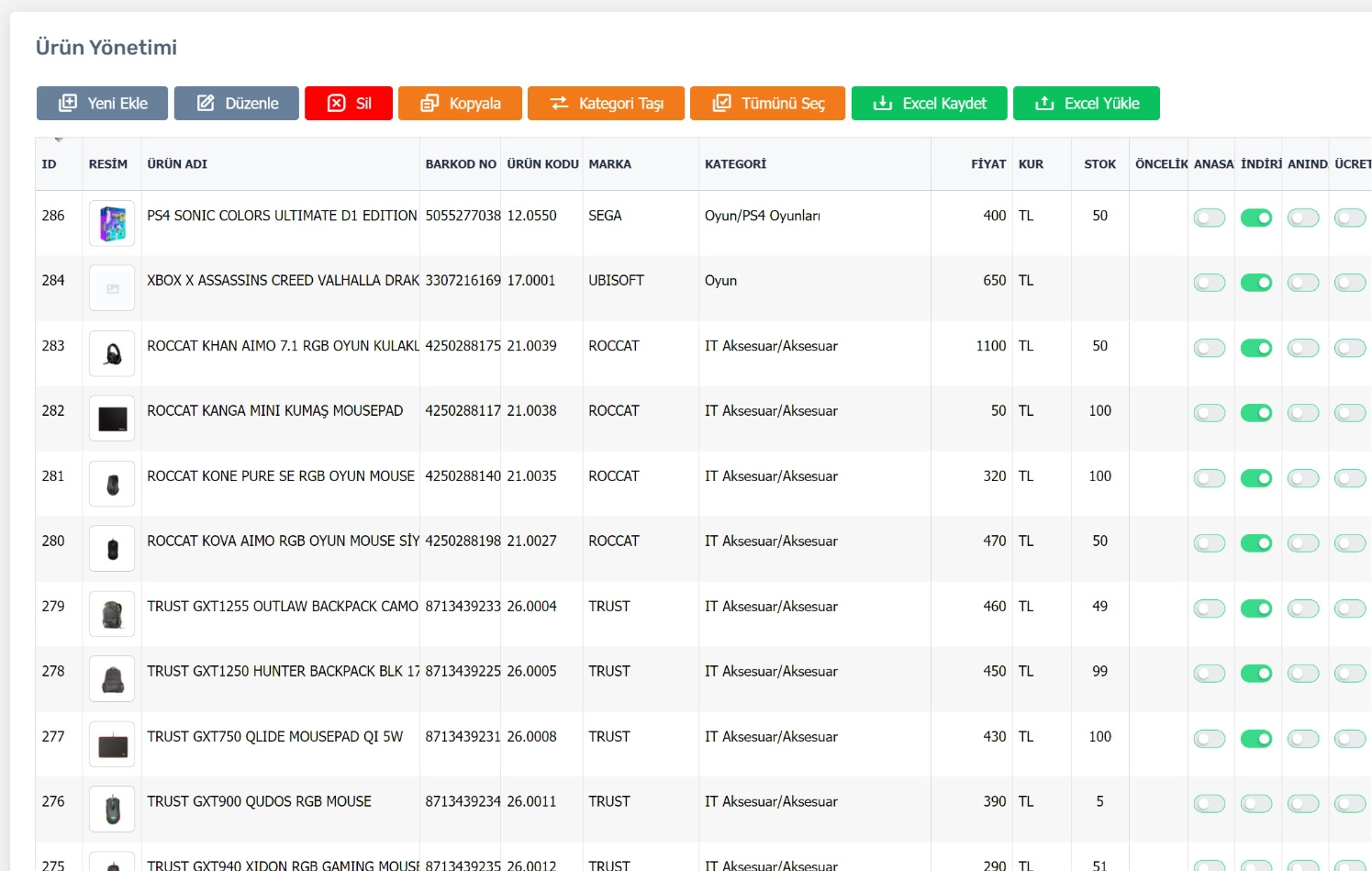
Task: Click the Kopyala copy button
Action: (460, 104)
